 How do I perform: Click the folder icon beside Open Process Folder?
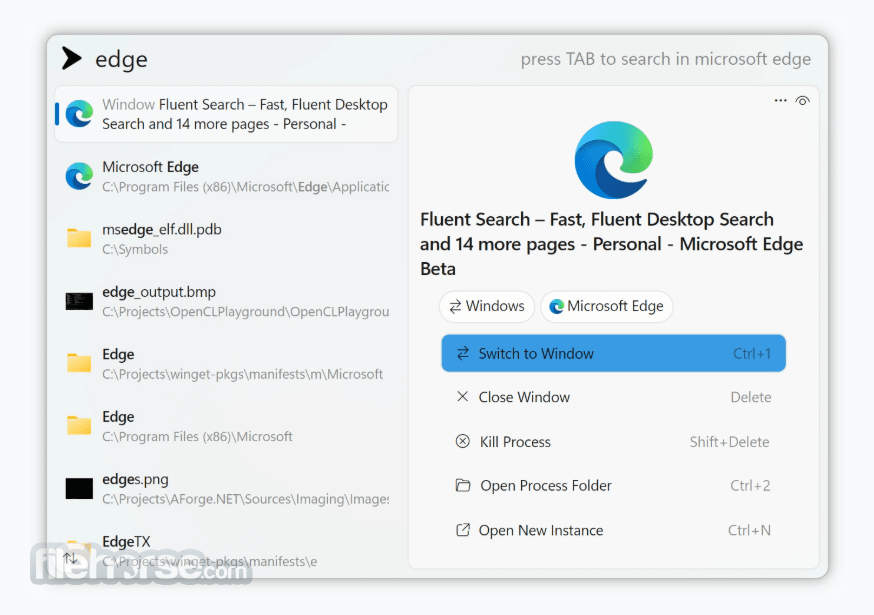[x=463, y=485]
